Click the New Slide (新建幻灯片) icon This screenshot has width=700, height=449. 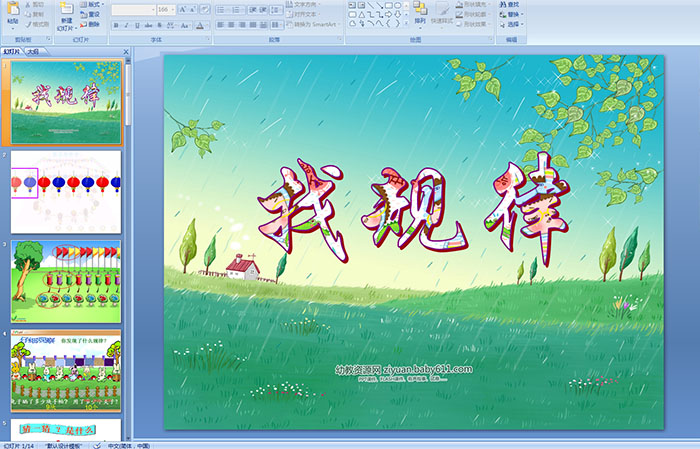pyautogui.click(x=66, y=10)
